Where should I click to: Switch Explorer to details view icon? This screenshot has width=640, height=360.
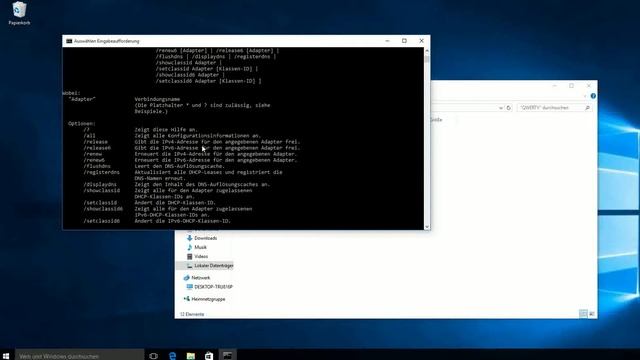pyautogui.click(x=583, y=314)
